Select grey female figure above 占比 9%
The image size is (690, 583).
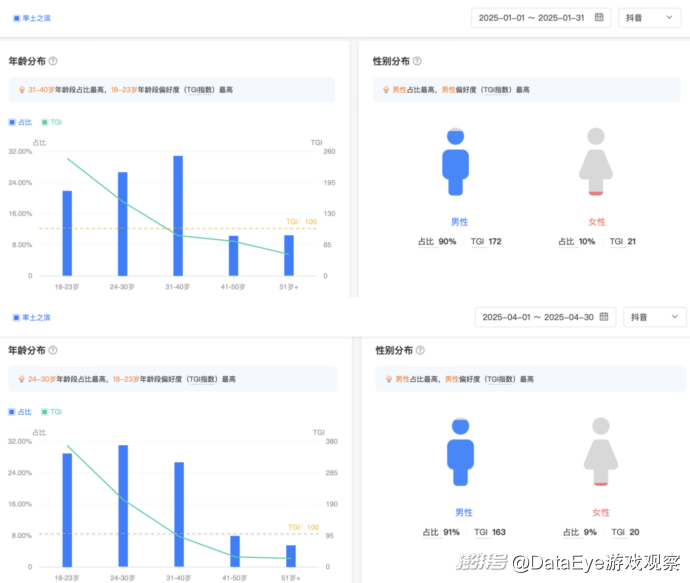pyautogui.click(x=601, y=452)
